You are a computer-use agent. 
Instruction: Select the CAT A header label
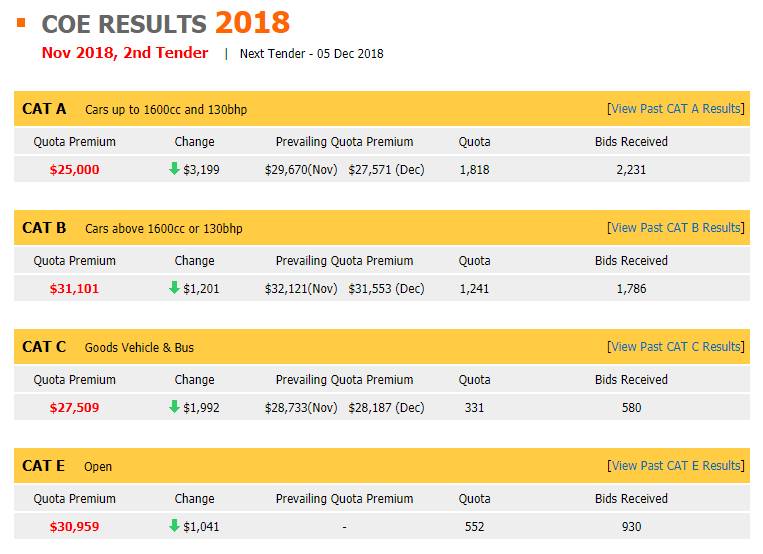pyautogui.click(x=44, y=109)
